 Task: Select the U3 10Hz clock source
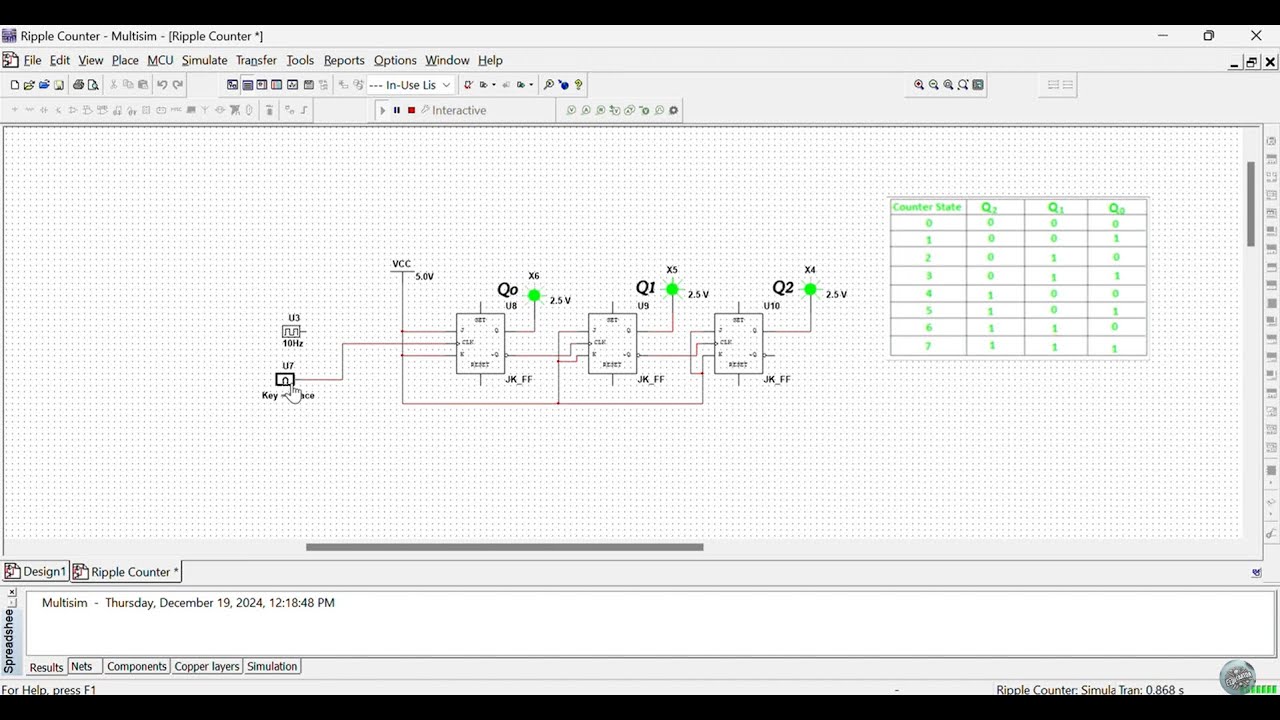[291, 331]
